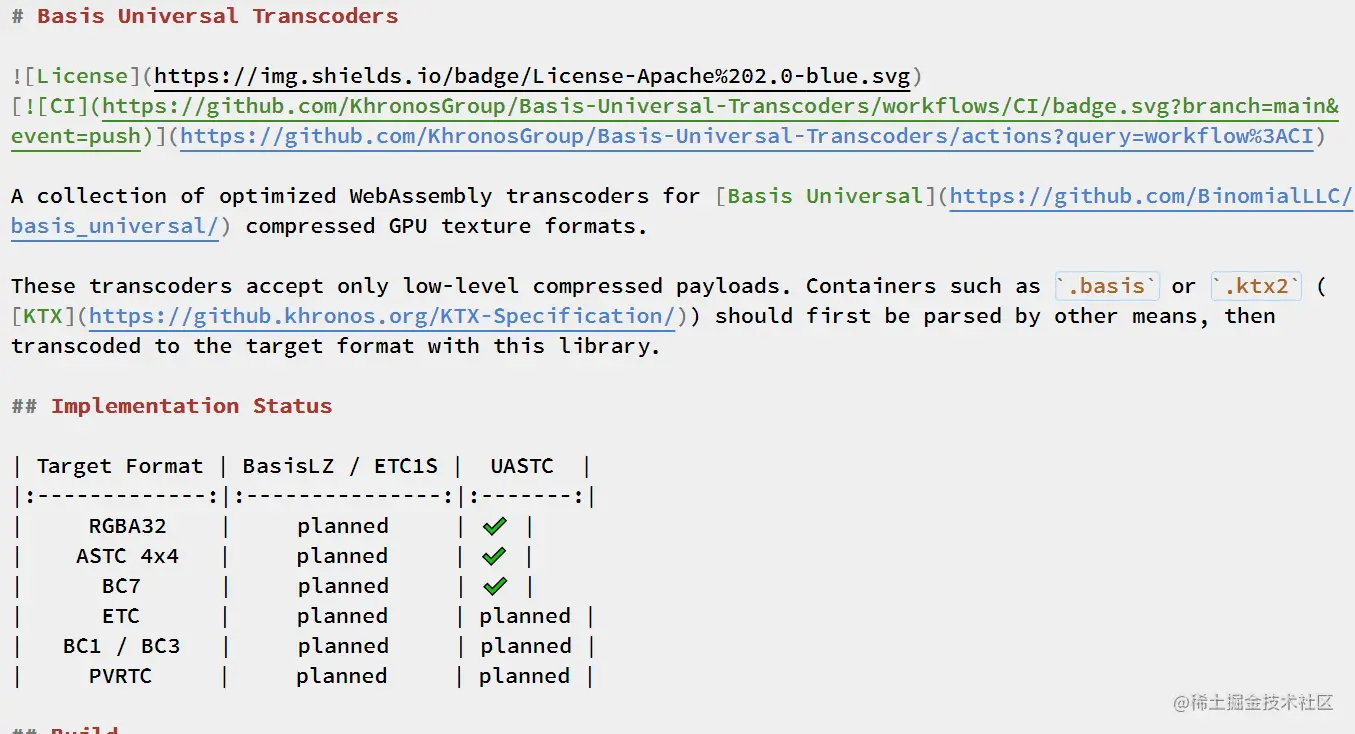Click the green 'KTX' link label
The height and width of the screenshot is (734, 1355).
click(x=45, y=316)
